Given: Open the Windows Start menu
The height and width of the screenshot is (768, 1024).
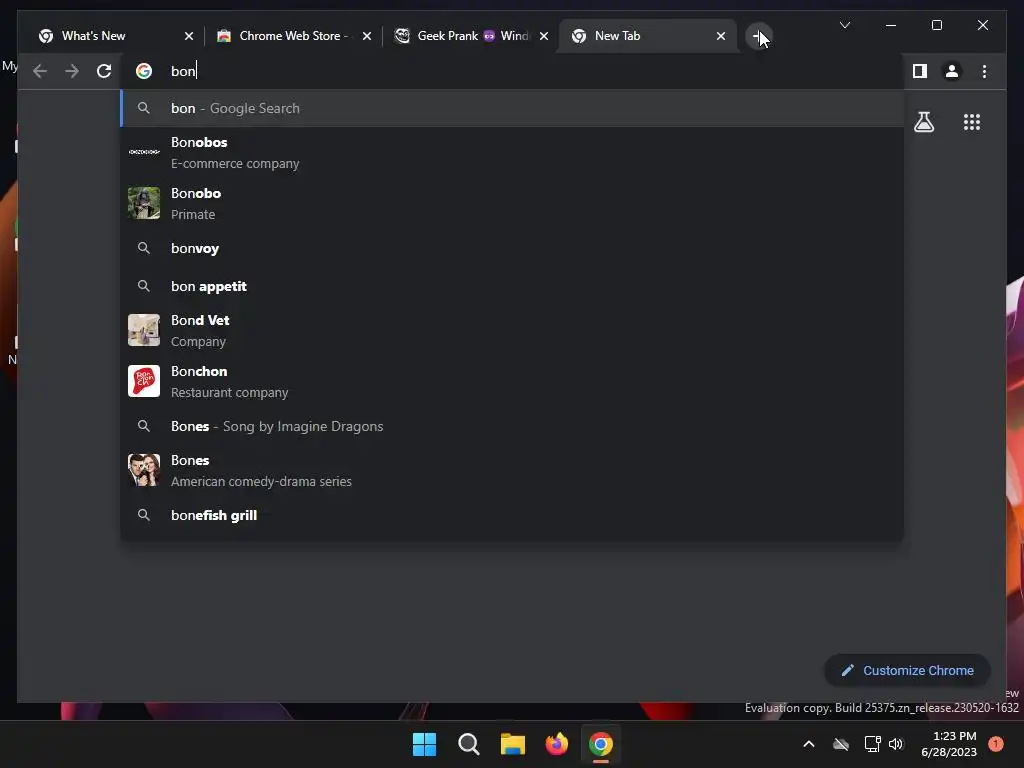Looking at the screenshot, I should [x=424, y=744].
